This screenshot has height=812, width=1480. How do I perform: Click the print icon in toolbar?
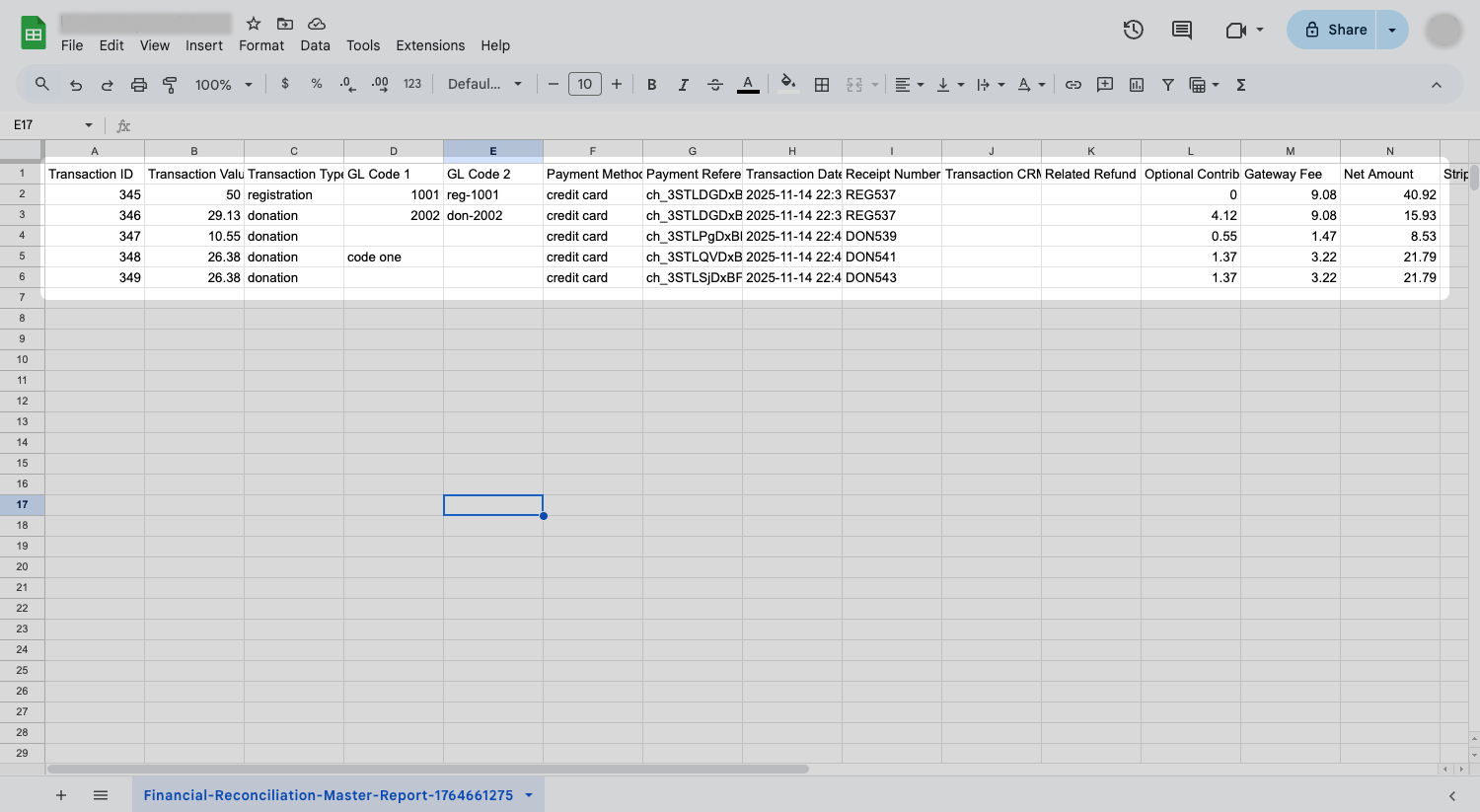(x=139, y=85)
